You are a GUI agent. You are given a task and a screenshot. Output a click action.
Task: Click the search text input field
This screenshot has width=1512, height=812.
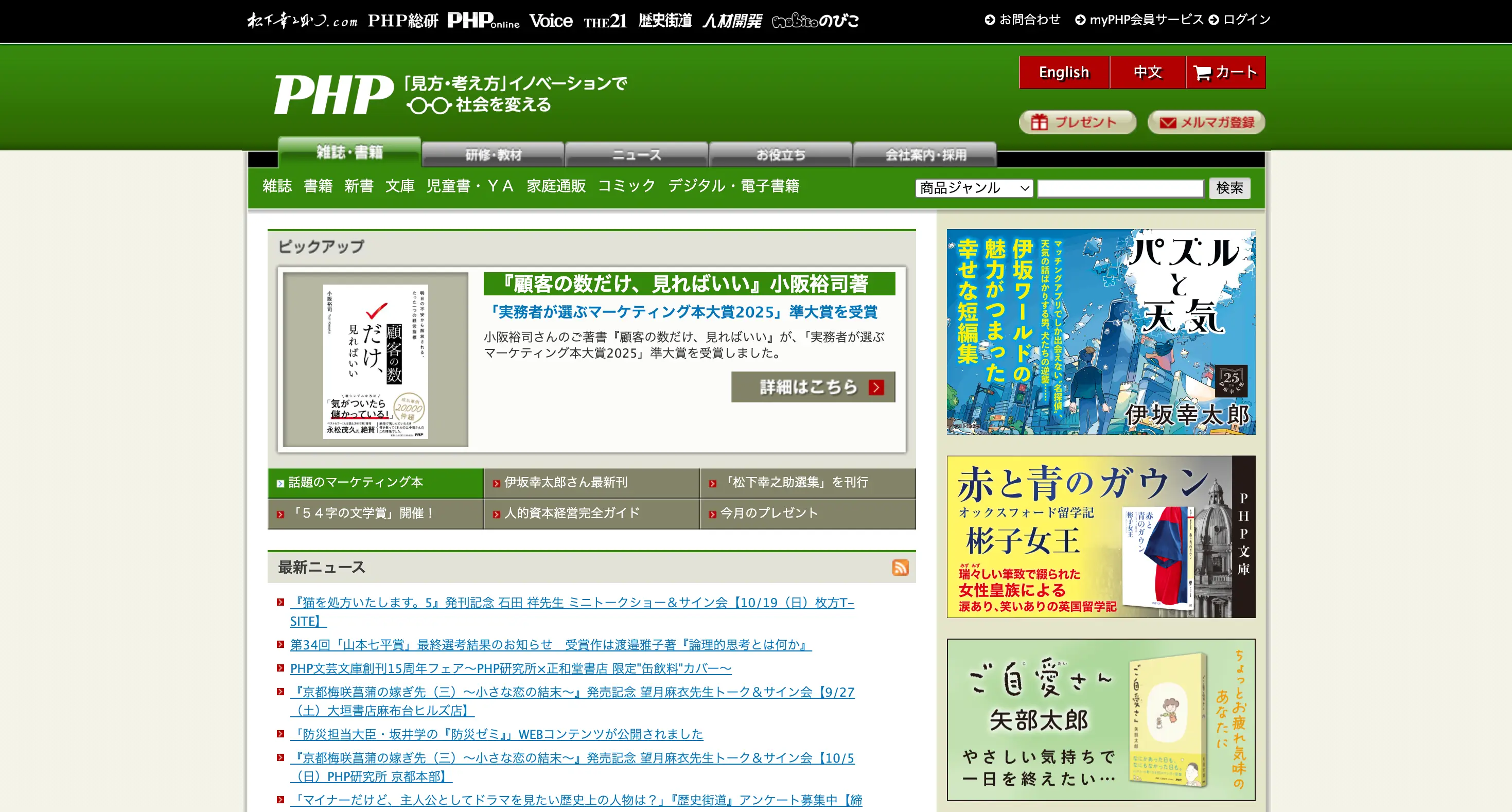click(x=1120, y=188)
